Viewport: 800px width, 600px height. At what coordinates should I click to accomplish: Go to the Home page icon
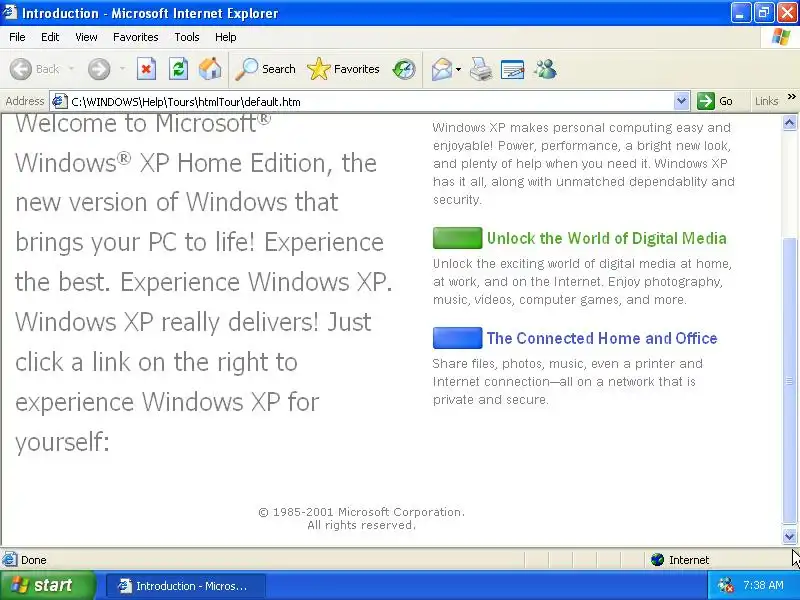click(x=210, y=69)
